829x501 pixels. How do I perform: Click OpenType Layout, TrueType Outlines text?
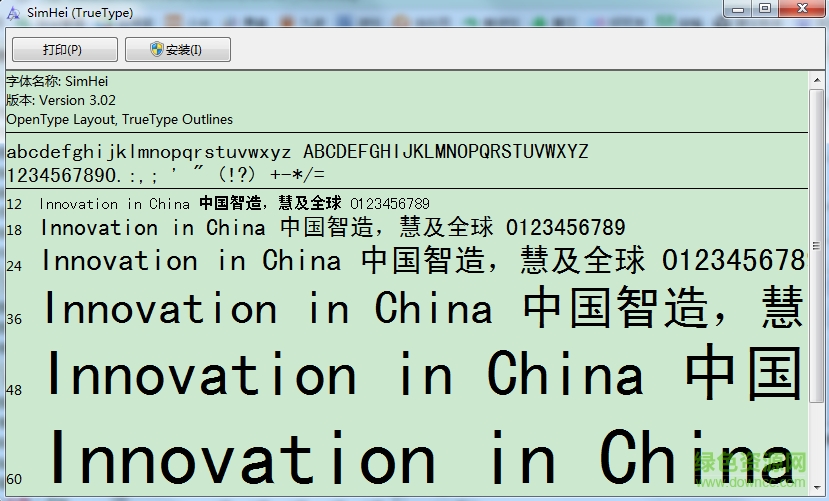coord(119,119)
